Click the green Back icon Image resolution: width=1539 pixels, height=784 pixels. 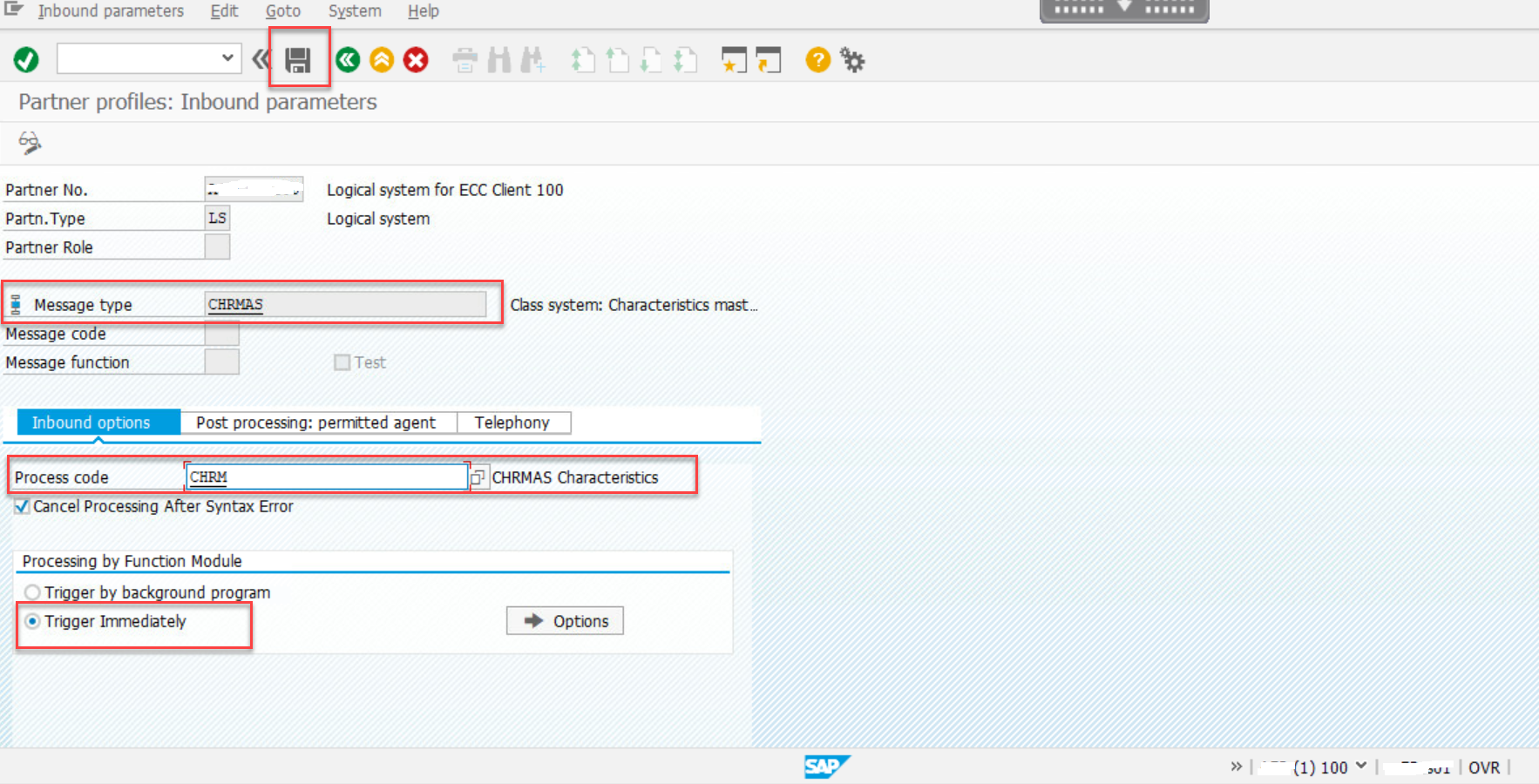coord(348,60)
